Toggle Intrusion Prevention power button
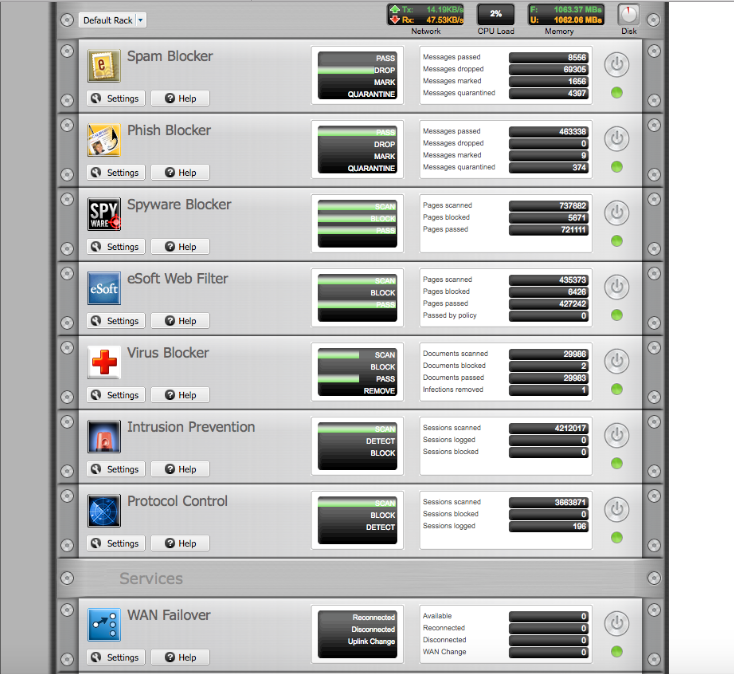This screenshot has width=734, height=674. click(617, 435)
